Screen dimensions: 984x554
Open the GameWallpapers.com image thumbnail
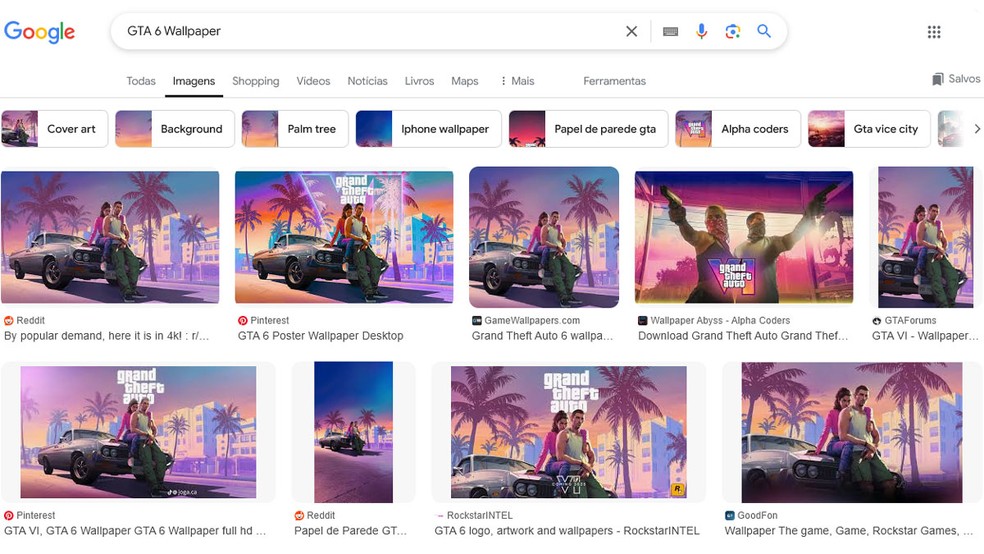tap(544, 237)
